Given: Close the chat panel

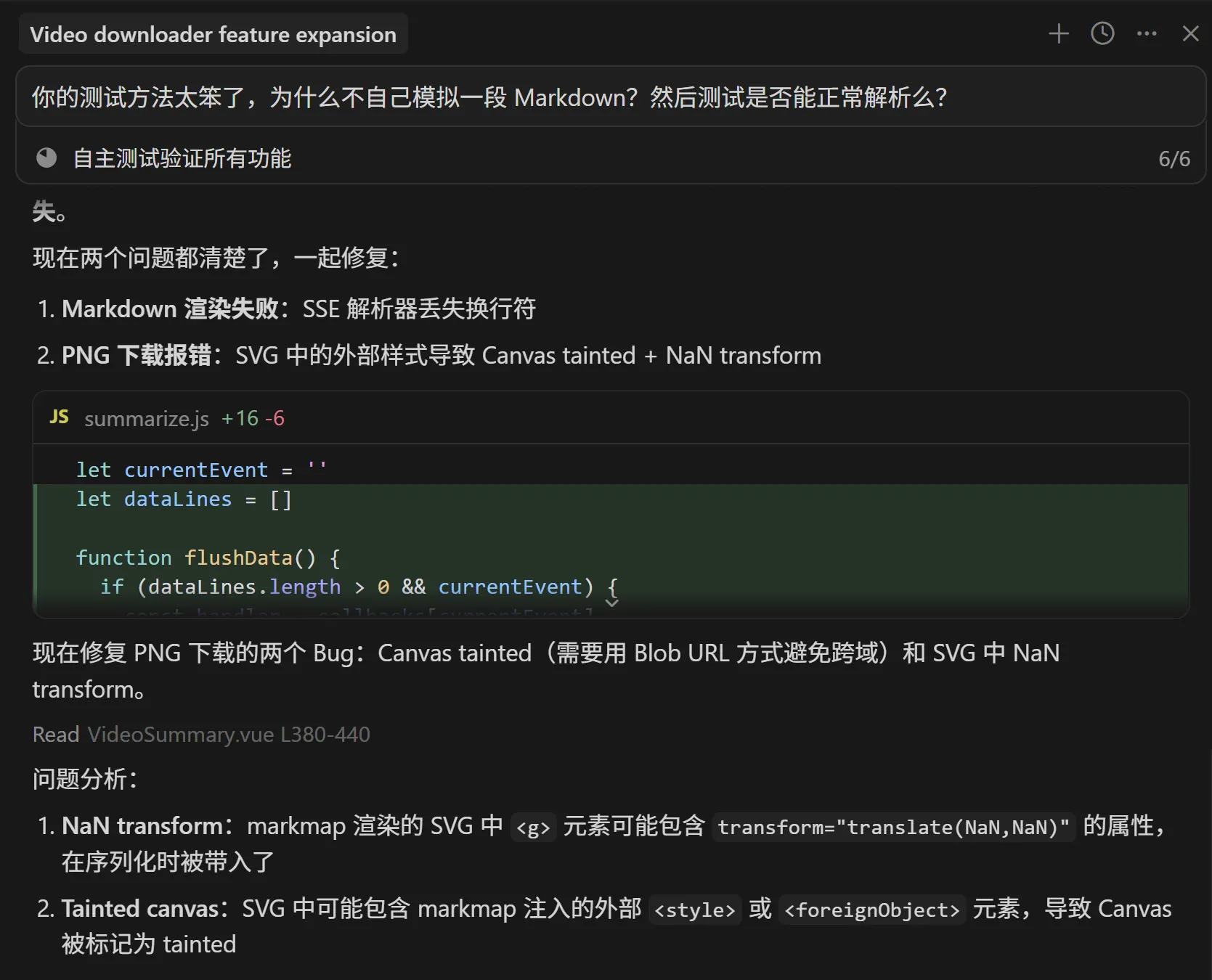Looking at the screenshot, I should tap(1190, 33).
